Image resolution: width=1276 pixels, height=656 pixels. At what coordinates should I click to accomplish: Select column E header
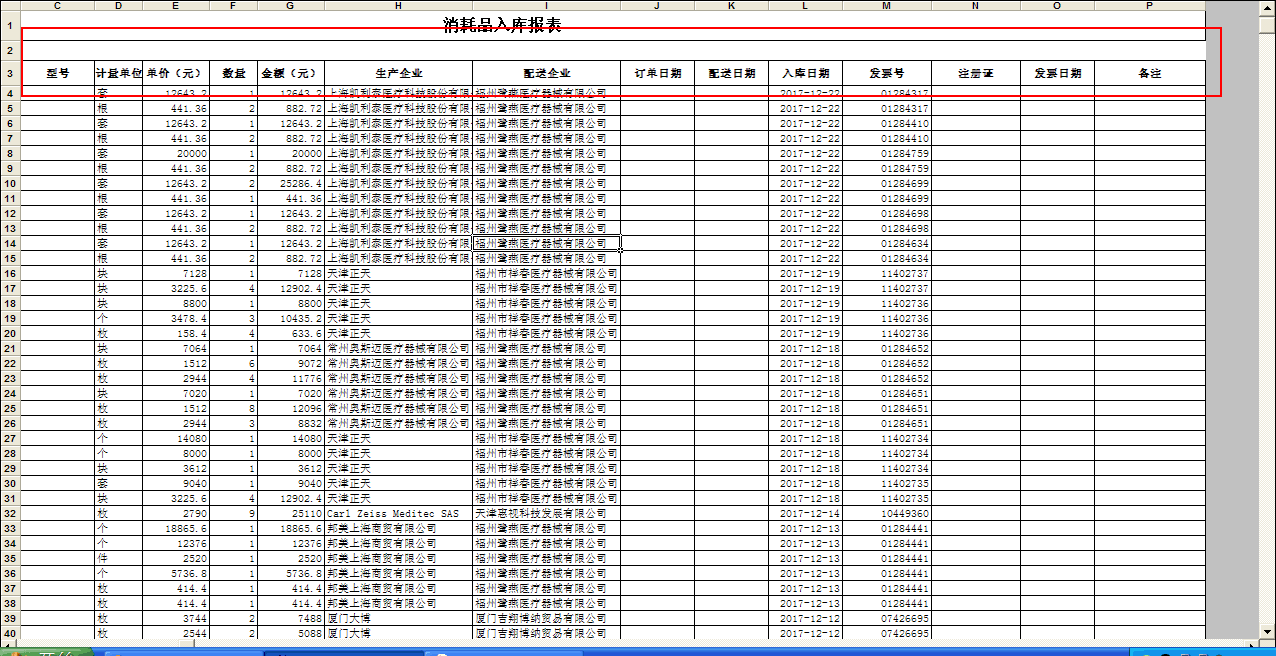pyautogui.click(x=176, y=6)
